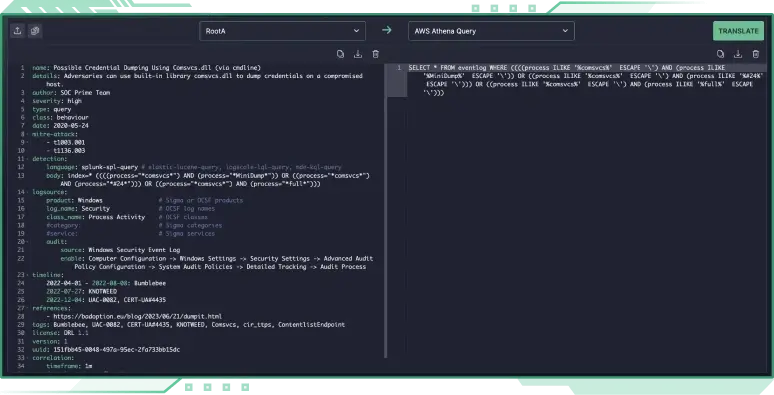
Task: Click the 'timeframe: 1m' line
Action: click(x=69, y=366)
